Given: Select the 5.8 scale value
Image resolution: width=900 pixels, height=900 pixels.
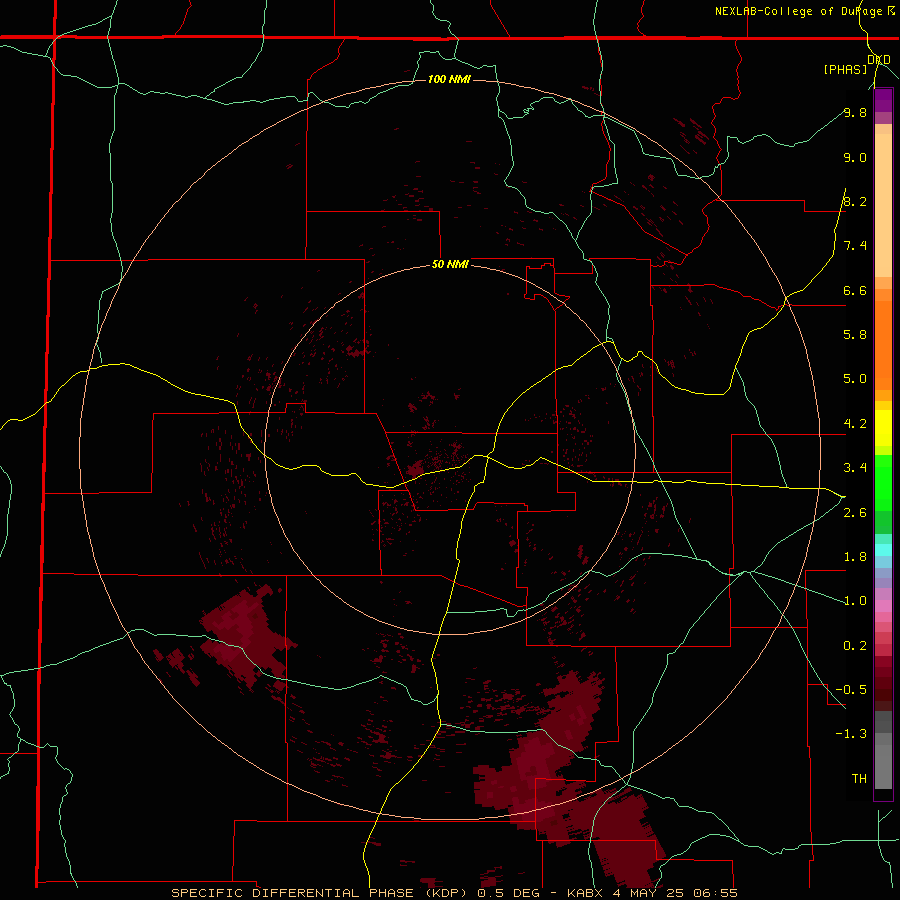Looking at the screenshot, I should click(x=855, y=335).
